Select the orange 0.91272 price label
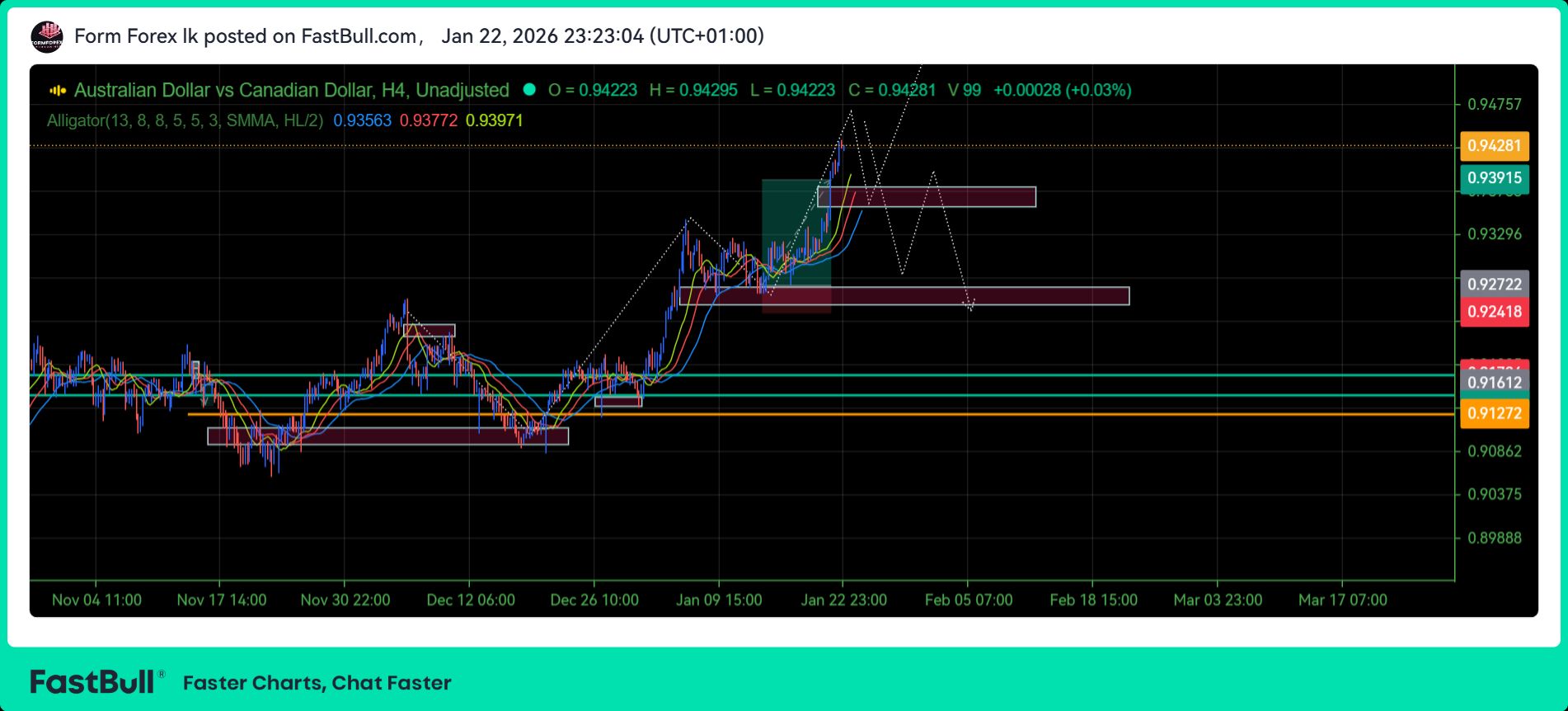This screenshot has height=711, width=1568. click(x=1494, y=413)
